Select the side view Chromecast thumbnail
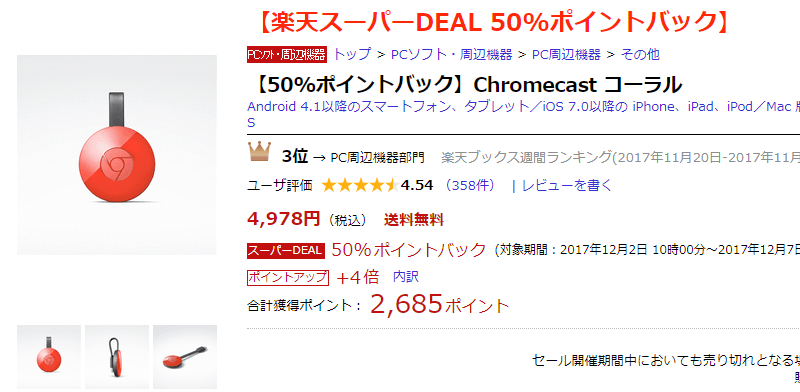Image resolution: width=800 pixels, height=392 pixels. pyautogui.click(x=117, y=357)
